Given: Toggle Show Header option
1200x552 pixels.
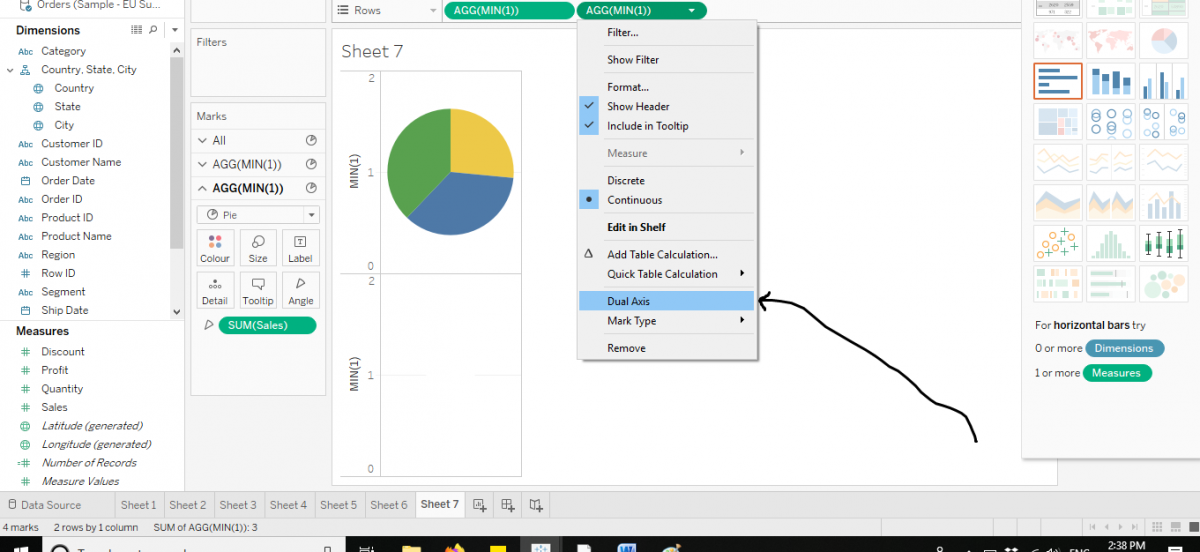Looking at the screenshot, I should (x=667, y=106).
